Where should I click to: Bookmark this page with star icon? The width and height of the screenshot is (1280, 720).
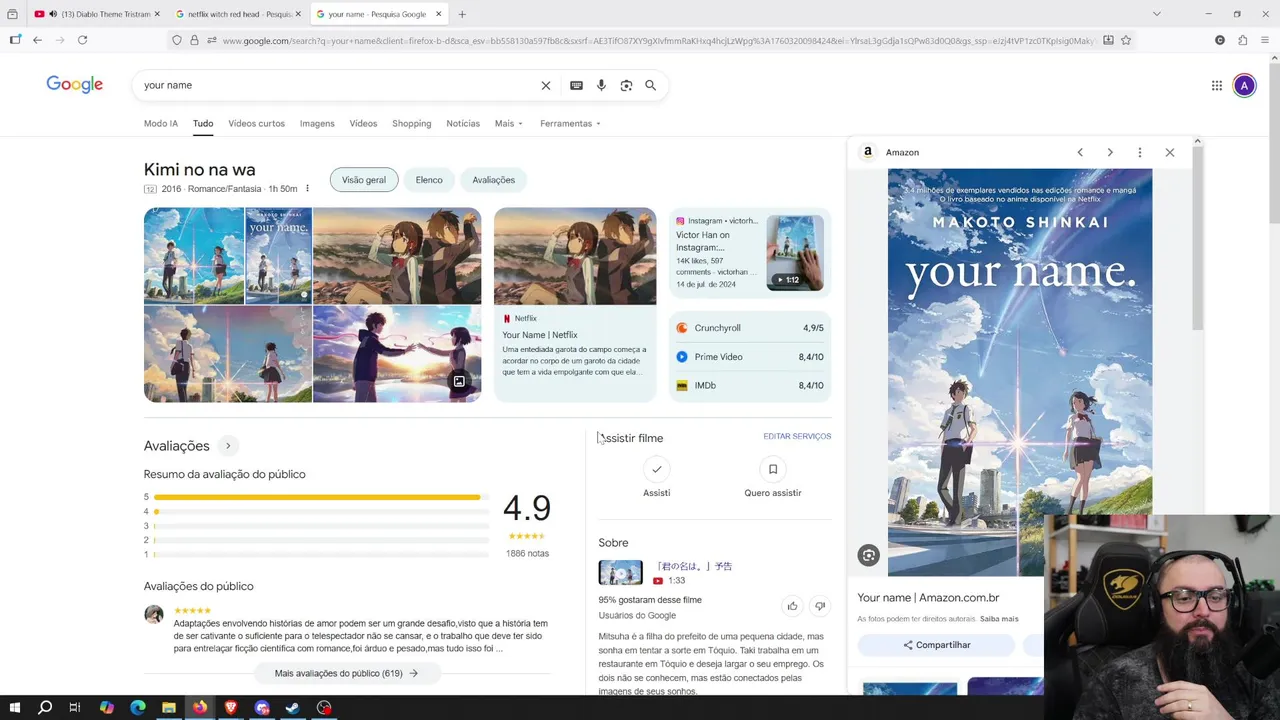(x=1126, y=40)
